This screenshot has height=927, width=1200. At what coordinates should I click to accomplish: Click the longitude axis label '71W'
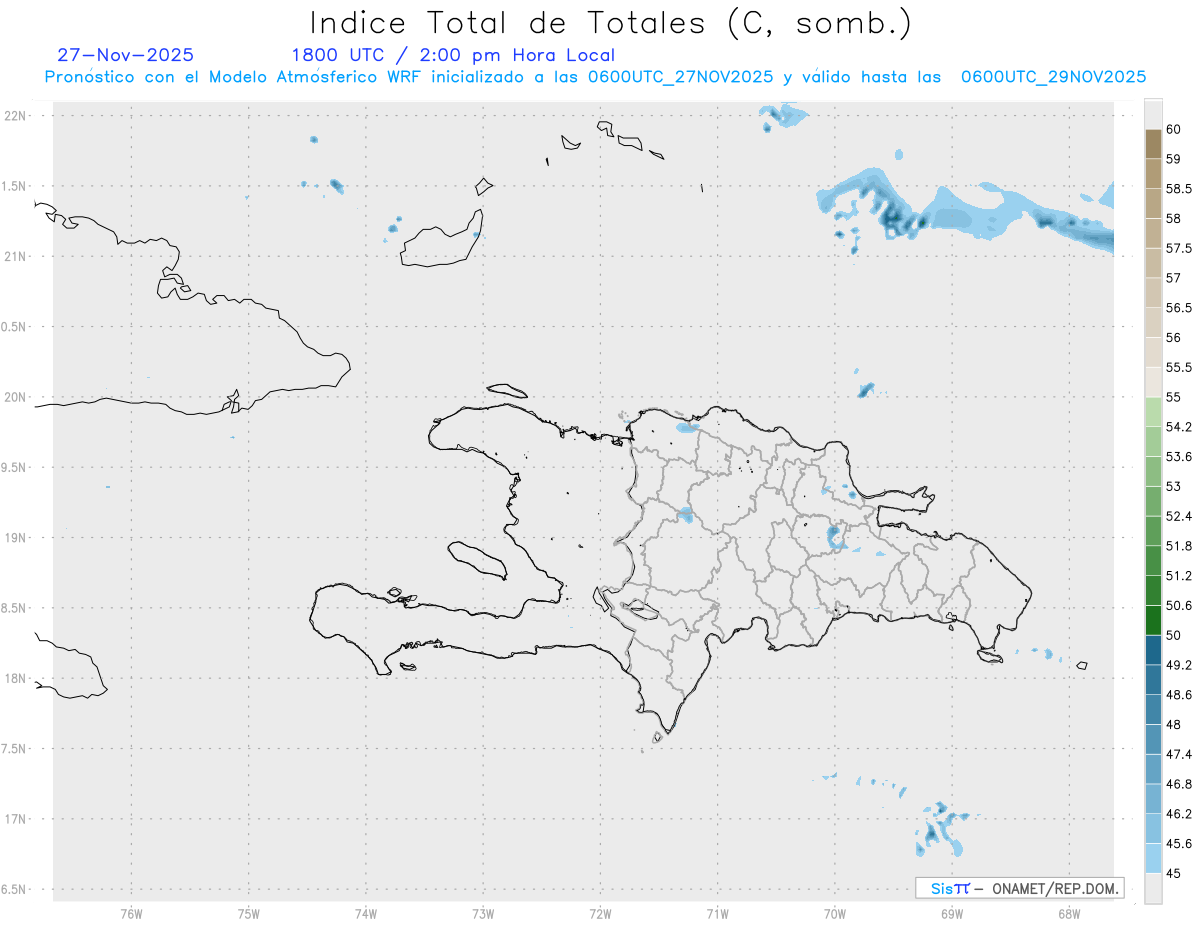click(x=717, y=913)
